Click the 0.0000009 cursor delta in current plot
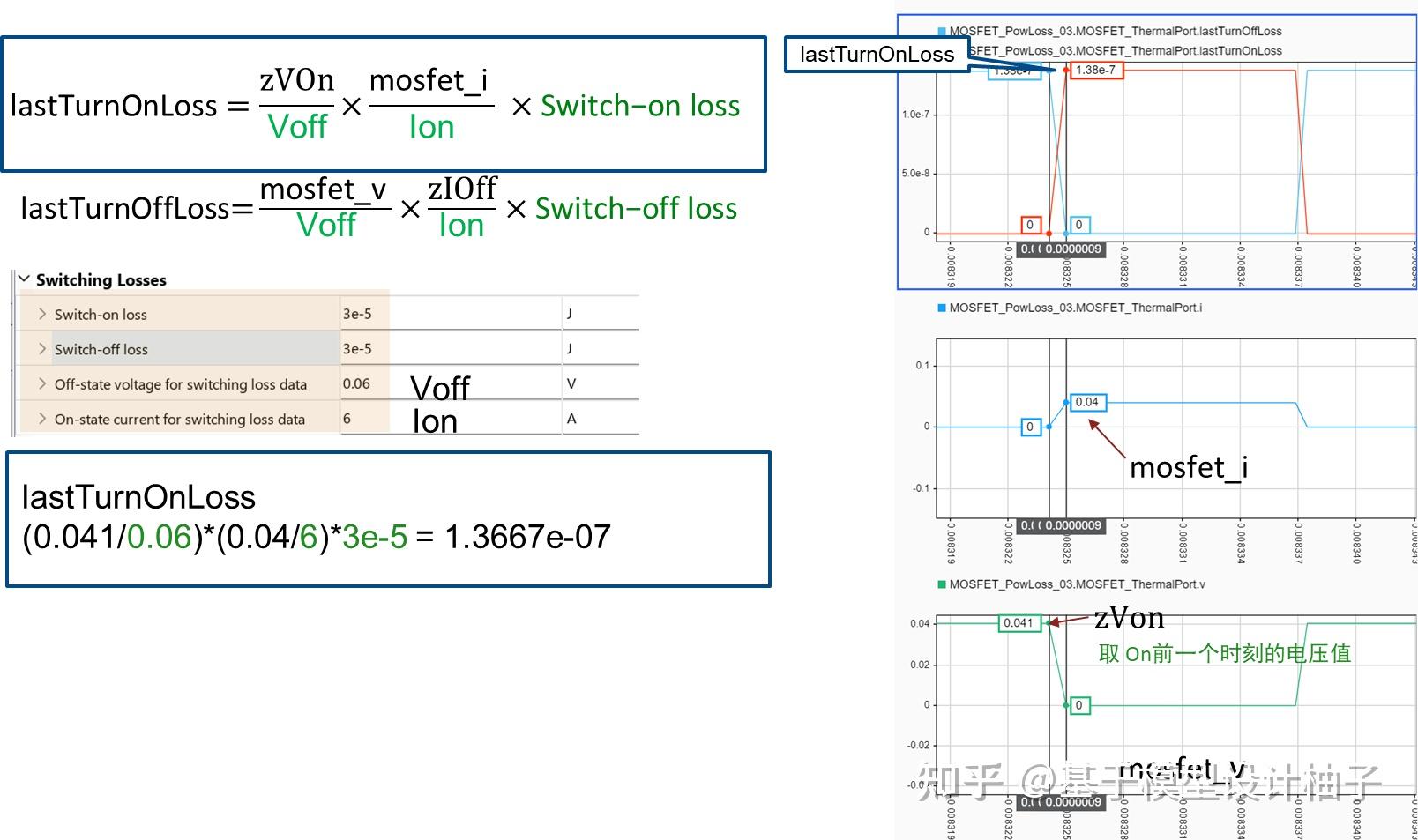Screen dimensions: 1418x840 click(x=1073, y=526)
